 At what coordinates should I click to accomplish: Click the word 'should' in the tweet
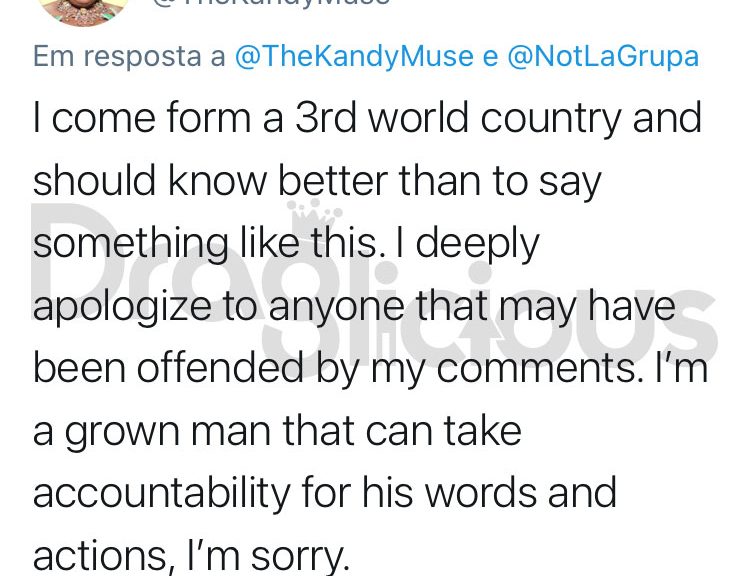click(x=94, y=180)
